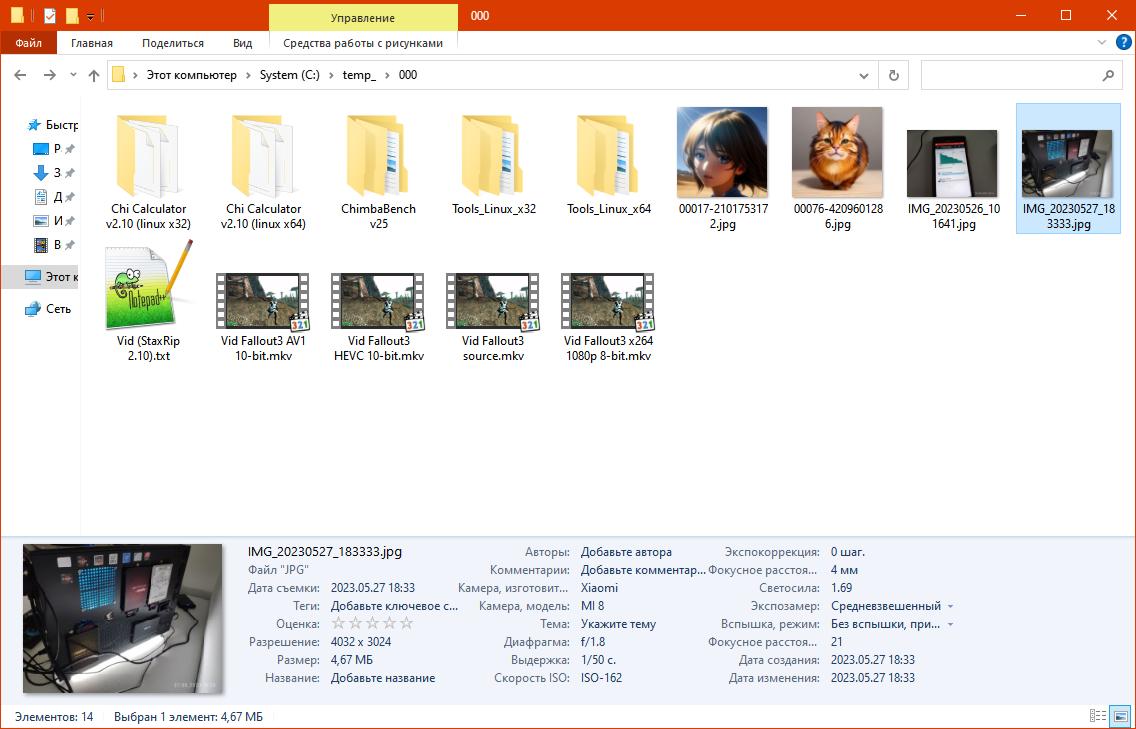Click Этот компьютер in the address path
The height and width of the screenshot is (729, 1136).
[x=192, y=75]
